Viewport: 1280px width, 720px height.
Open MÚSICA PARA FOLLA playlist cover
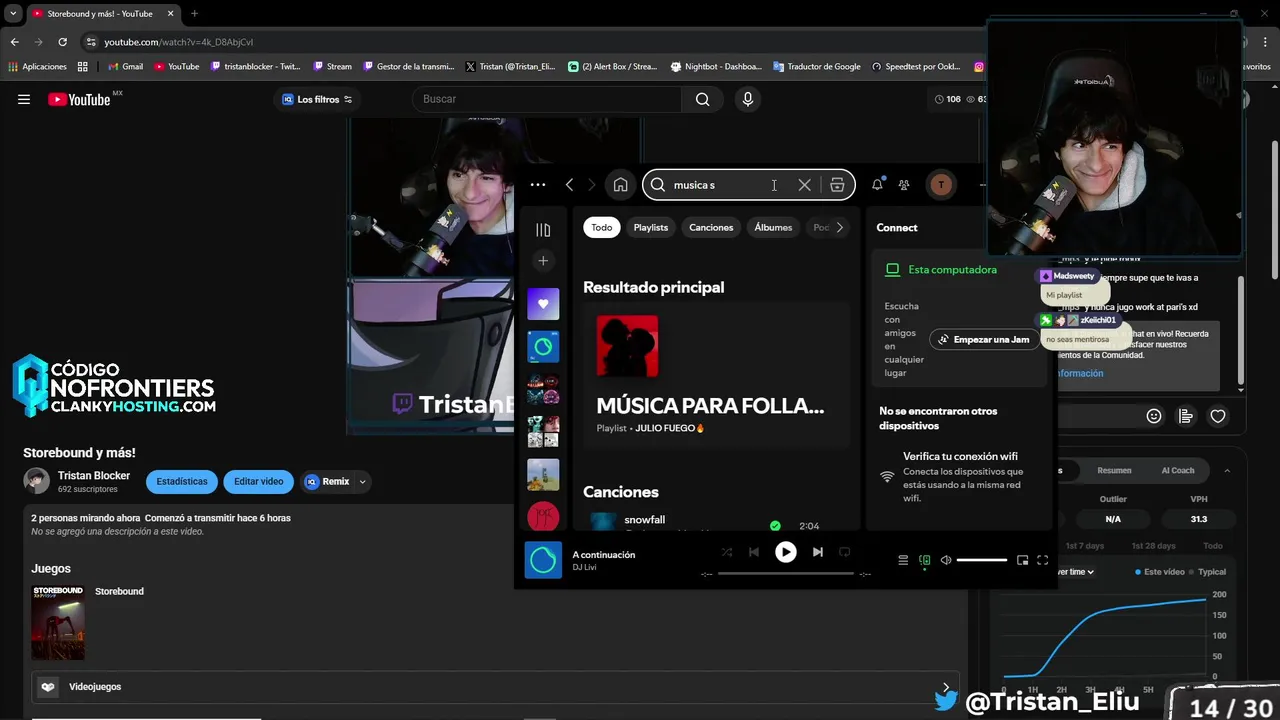[x=627, y=346]
